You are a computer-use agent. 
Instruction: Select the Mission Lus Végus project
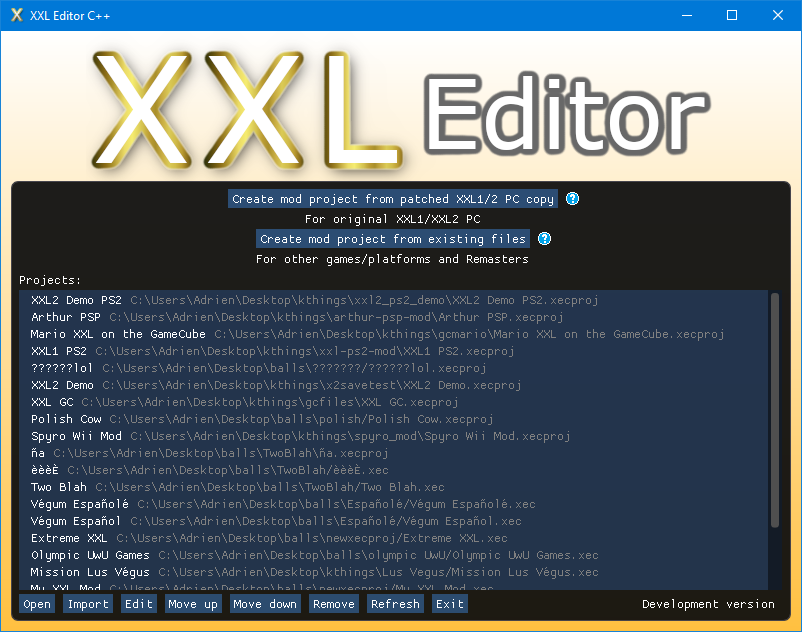point(393,572)
